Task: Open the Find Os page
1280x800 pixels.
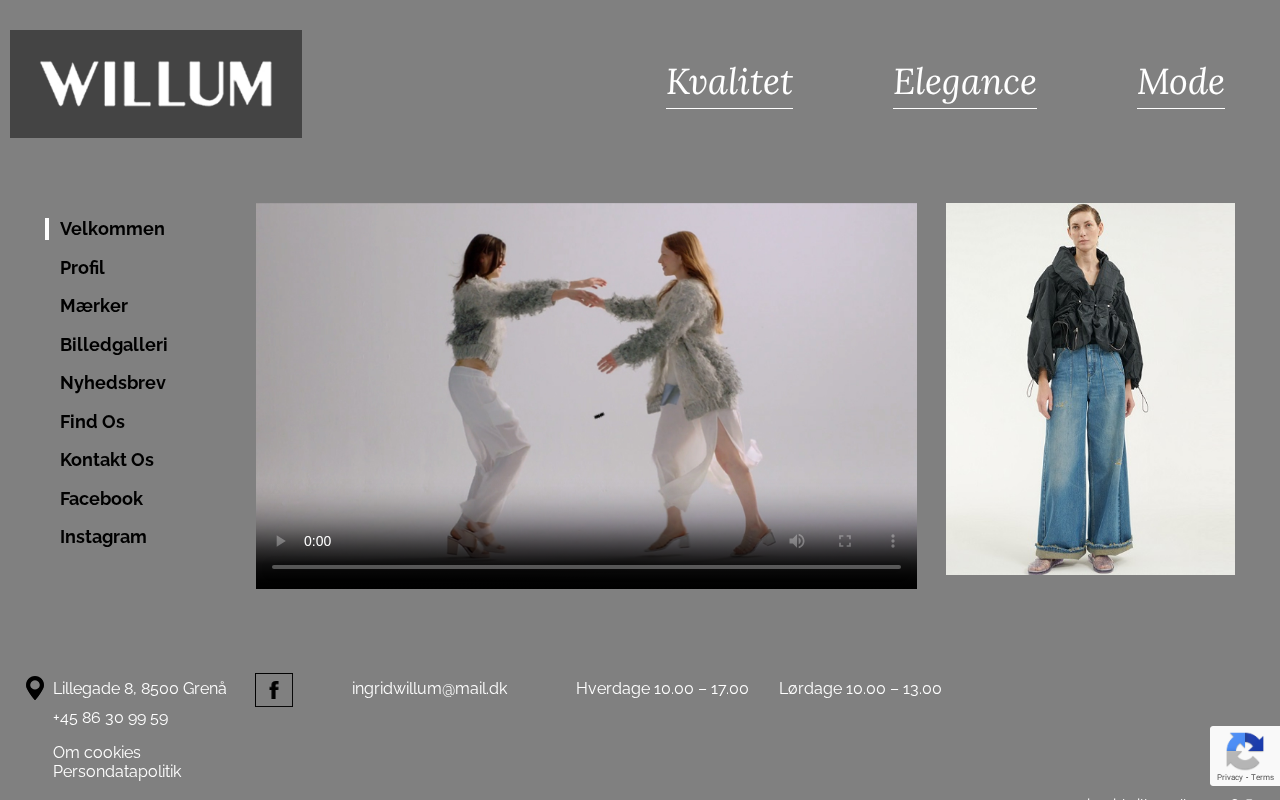Action: point(92,422)
